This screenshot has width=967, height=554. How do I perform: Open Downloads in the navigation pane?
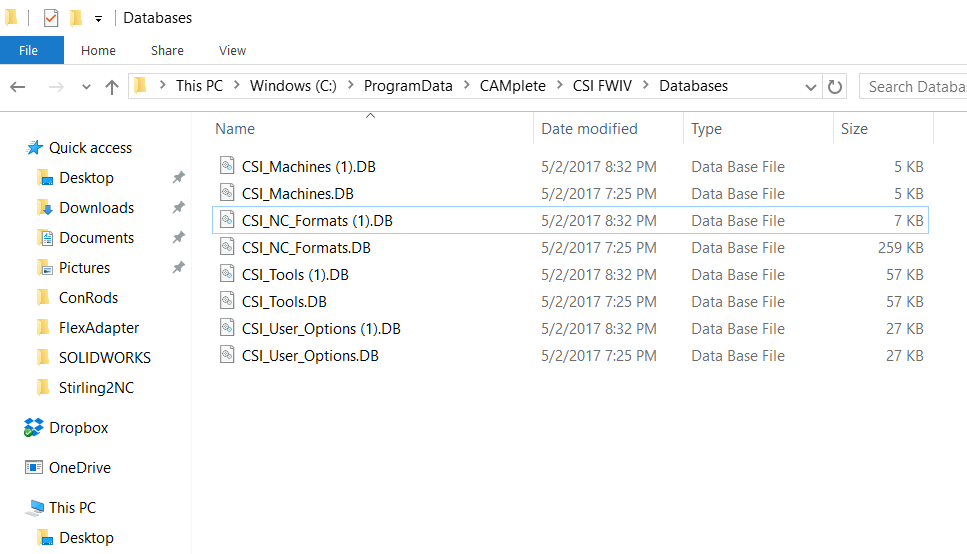pyautogui.click(x=96, y=208)
